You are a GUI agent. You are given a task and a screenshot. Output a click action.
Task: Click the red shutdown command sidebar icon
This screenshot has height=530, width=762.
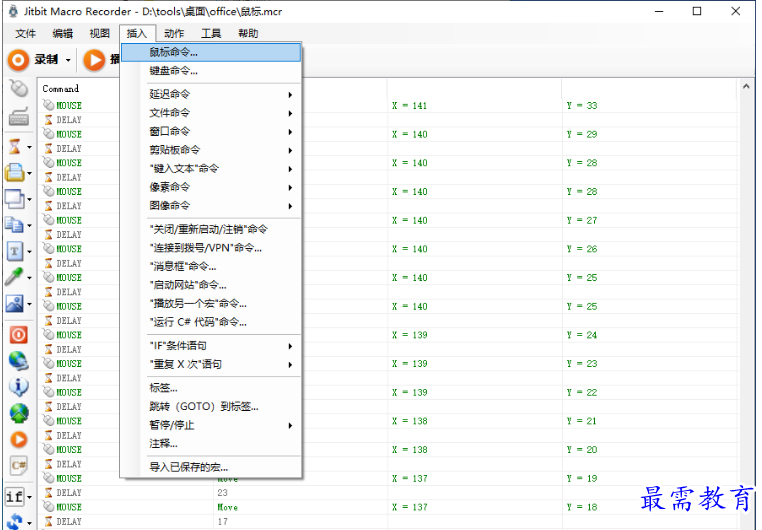click(x=18, y=335)
